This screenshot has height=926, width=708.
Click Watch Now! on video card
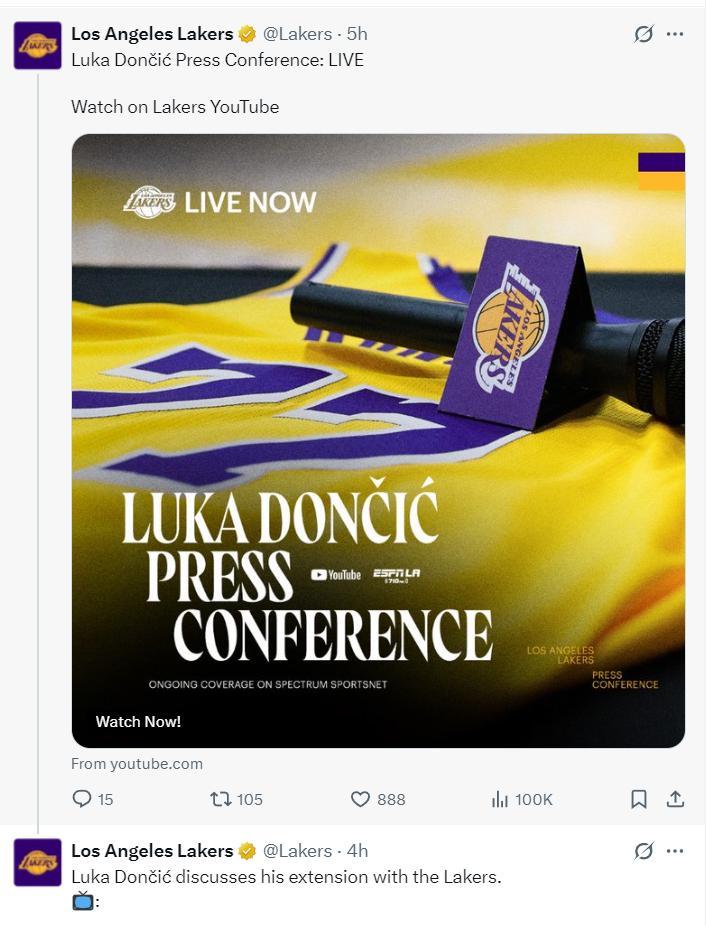(138, 721)
